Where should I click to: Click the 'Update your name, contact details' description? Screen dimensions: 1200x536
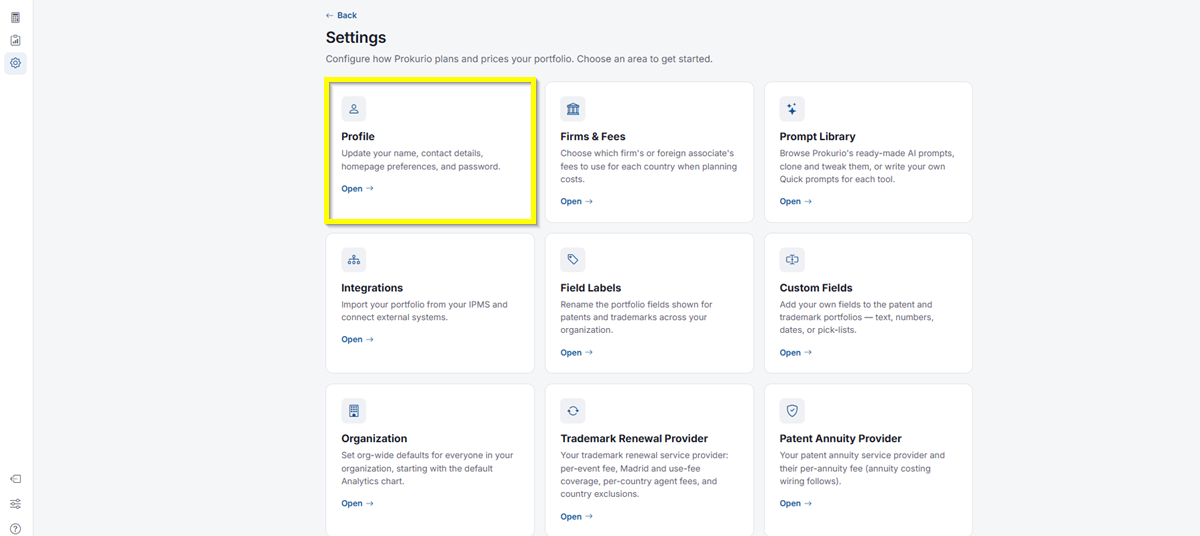[421, 160]
